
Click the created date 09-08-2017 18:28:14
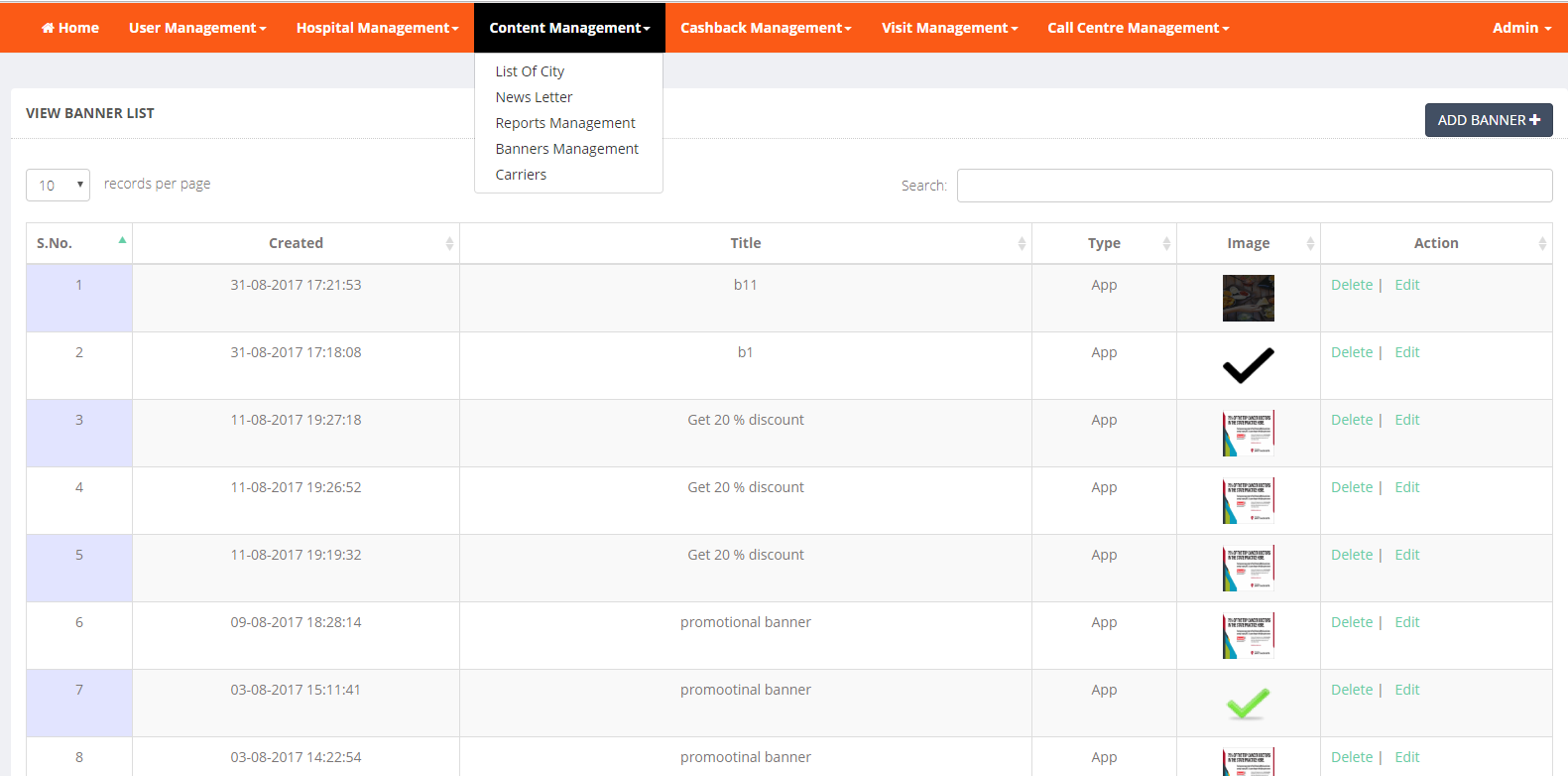(296, 622)
